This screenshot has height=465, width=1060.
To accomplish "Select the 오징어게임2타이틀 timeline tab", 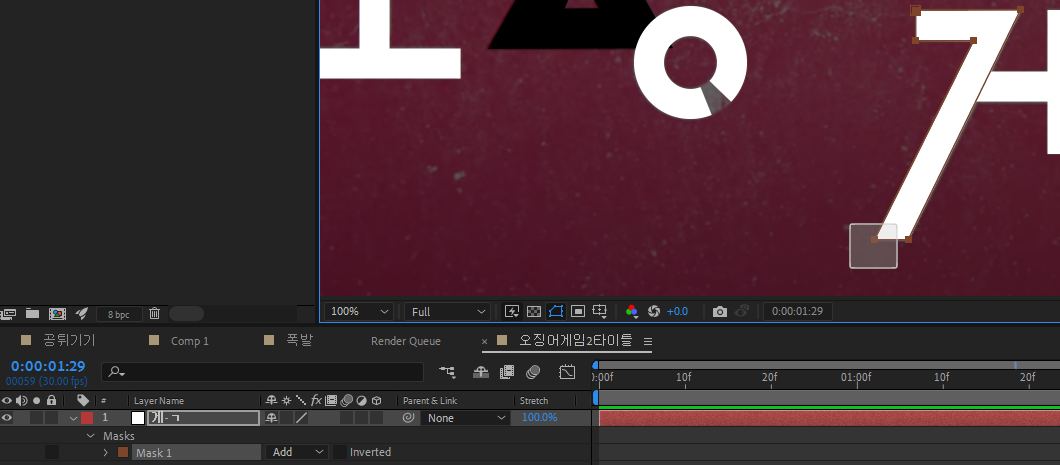I will (576, 340).
